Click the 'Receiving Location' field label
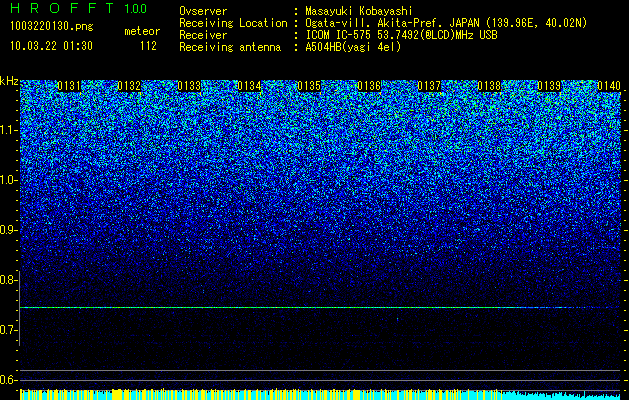 233,23
